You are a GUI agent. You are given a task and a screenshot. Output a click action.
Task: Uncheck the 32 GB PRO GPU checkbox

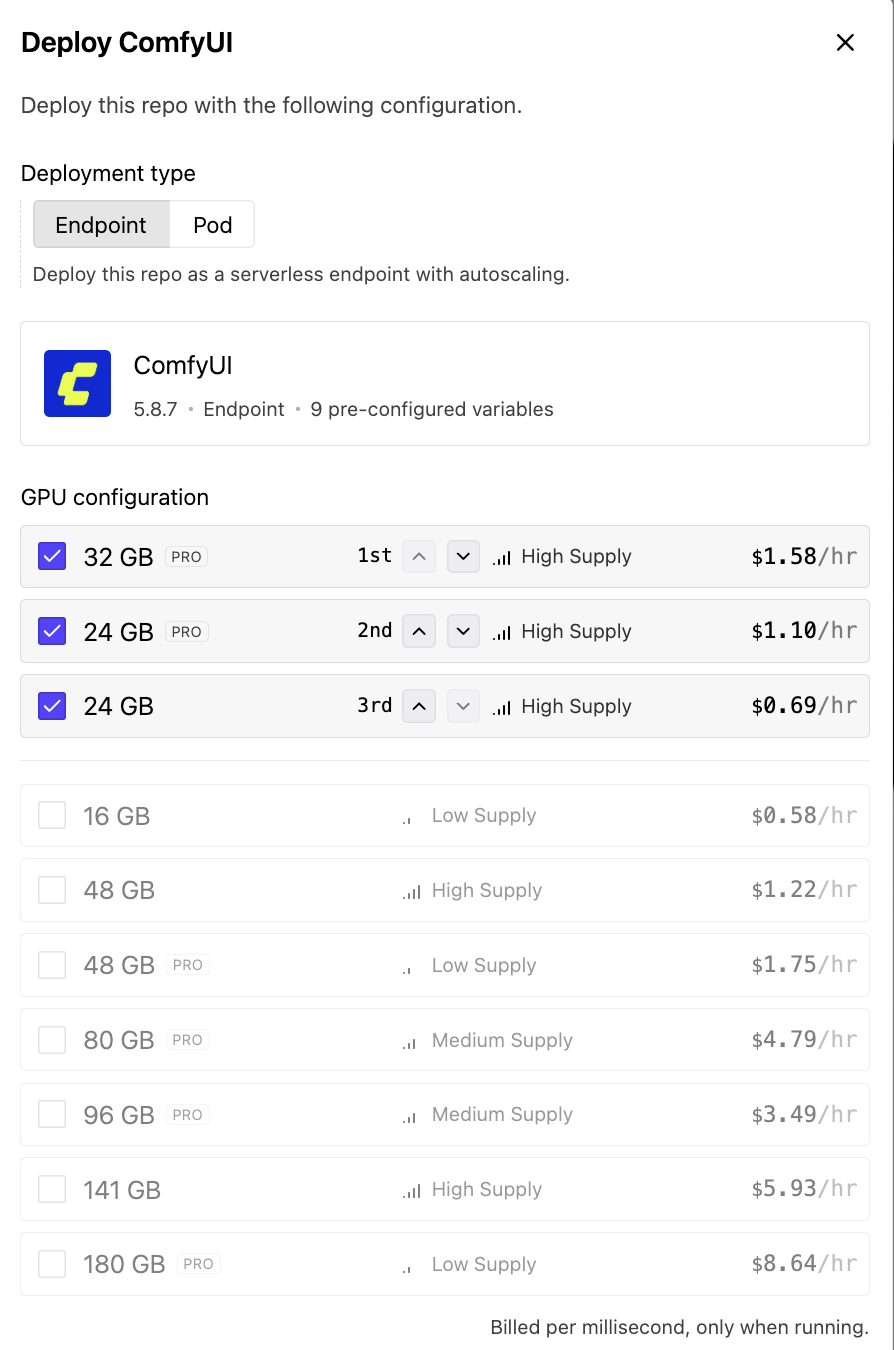tap(52, 556)
